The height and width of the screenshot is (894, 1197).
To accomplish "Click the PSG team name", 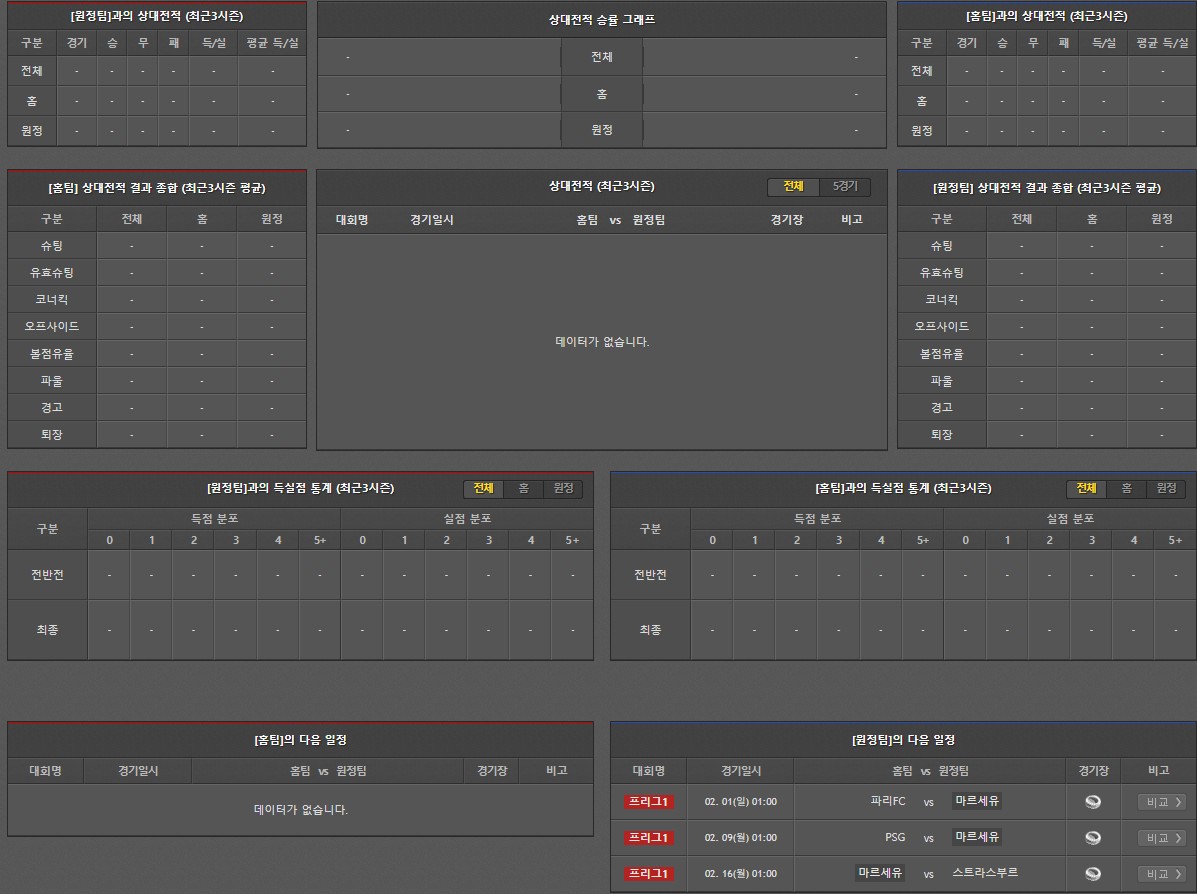I will [895, 837].
